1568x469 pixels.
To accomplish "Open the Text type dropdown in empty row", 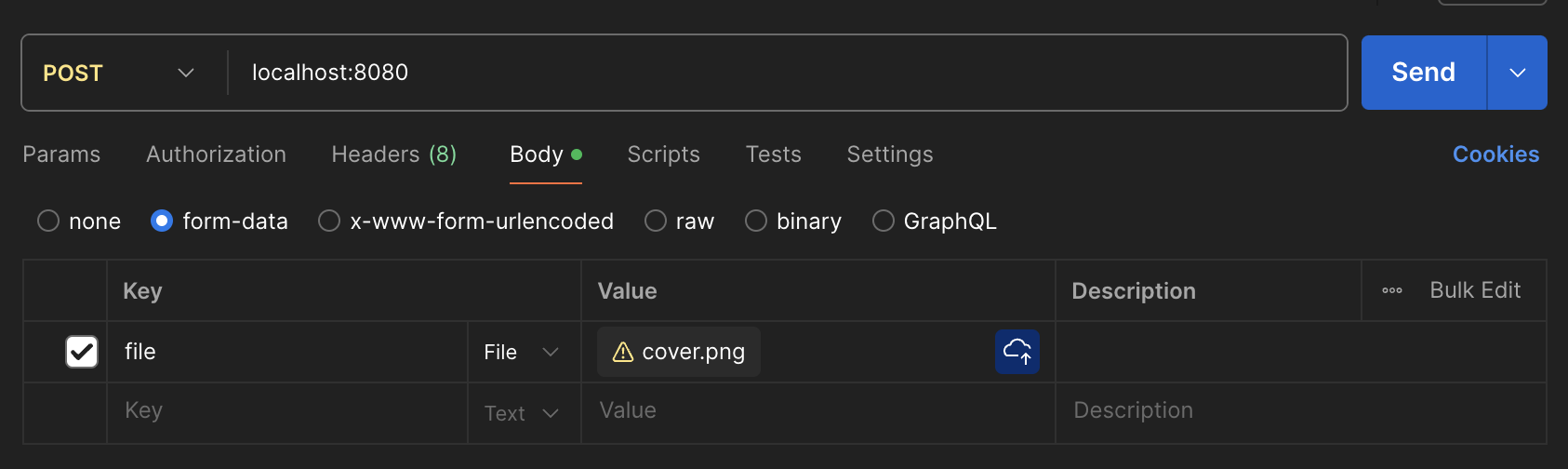I will tap(521, 413).
